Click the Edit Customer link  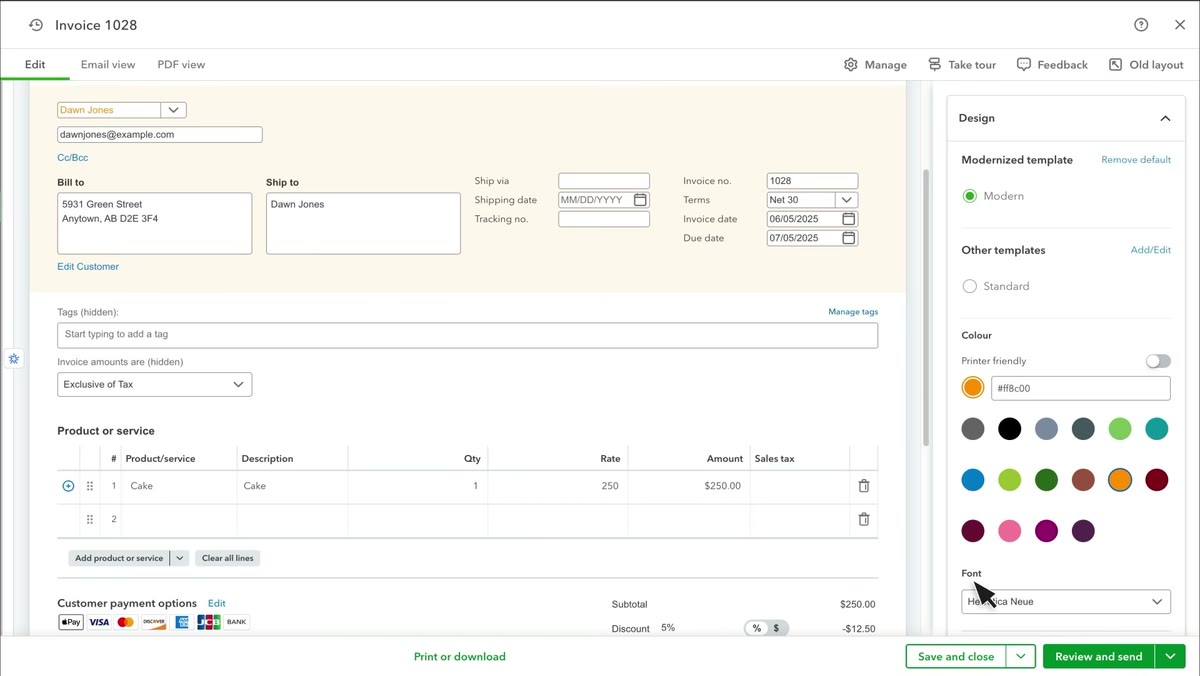pyautogui.click(x=88, y=266)
